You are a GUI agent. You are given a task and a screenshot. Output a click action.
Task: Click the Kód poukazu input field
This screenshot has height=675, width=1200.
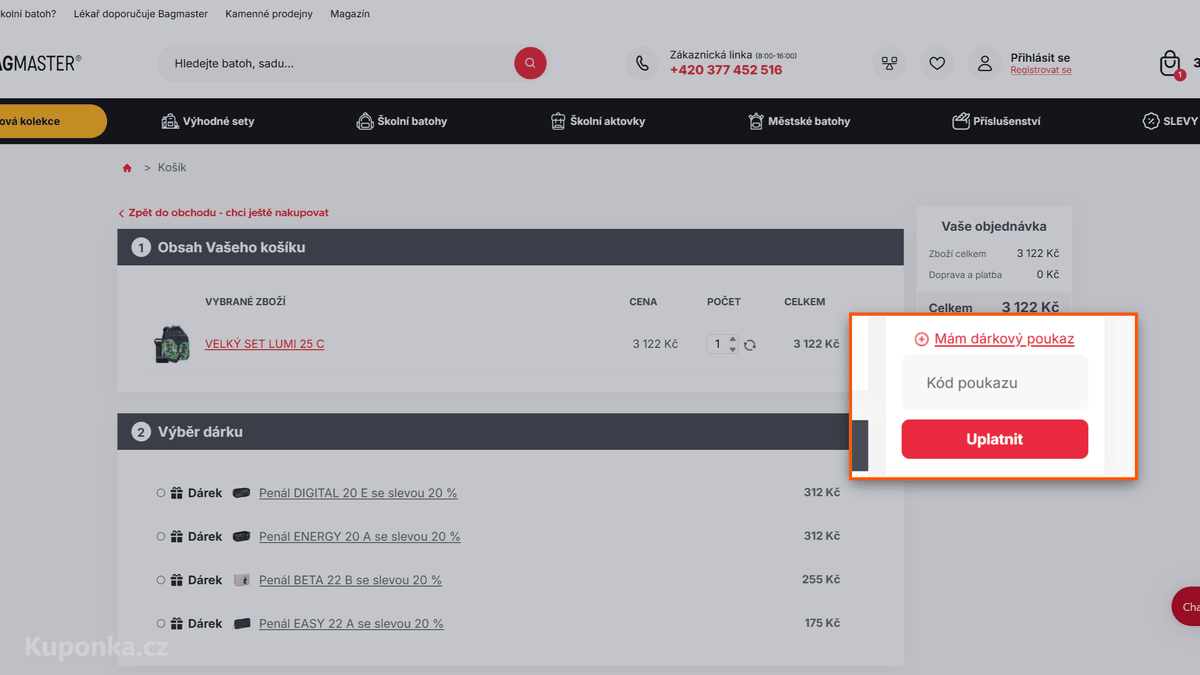(995, 383)
